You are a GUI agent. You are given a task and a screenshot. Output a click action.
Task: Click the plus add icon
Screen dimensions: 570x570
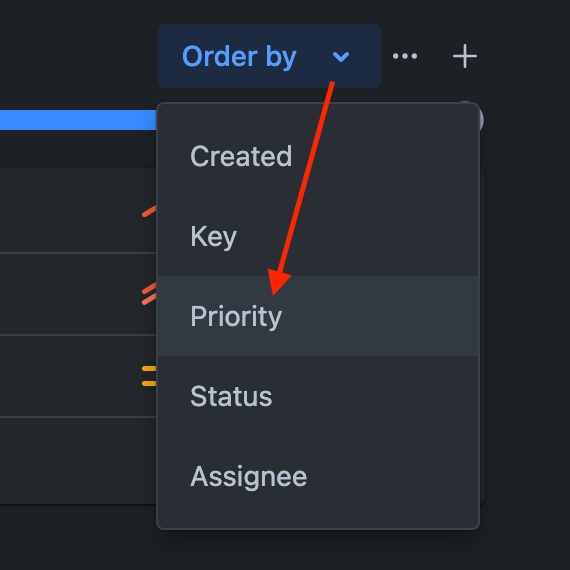point(465,56)
